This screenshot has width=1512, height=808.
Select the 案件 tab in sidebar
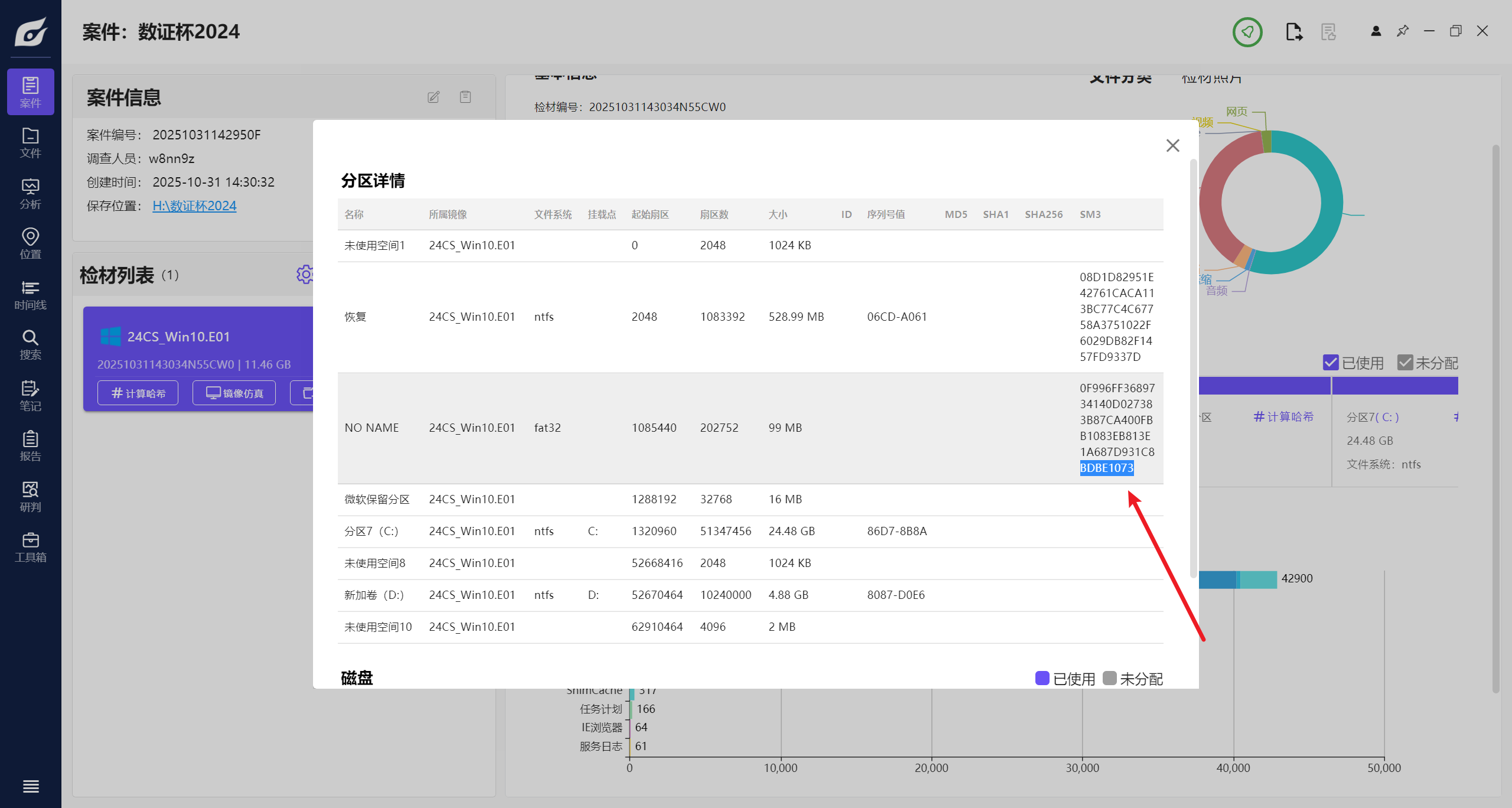(x=30, y=92)
